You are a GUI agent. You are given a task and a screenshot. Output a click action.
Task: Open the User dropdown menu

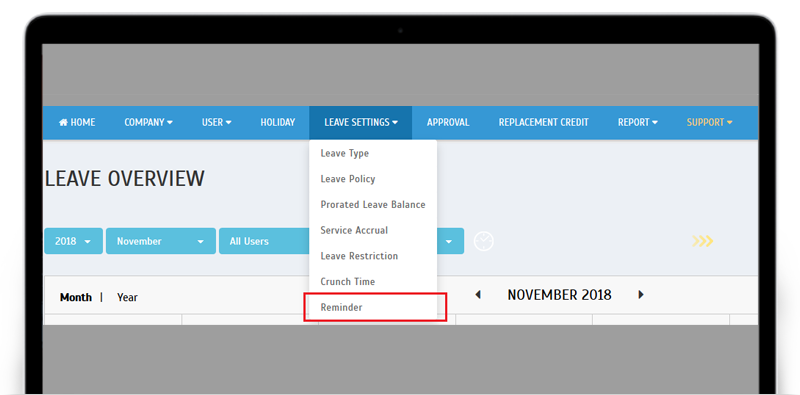(x=217, y=122)
